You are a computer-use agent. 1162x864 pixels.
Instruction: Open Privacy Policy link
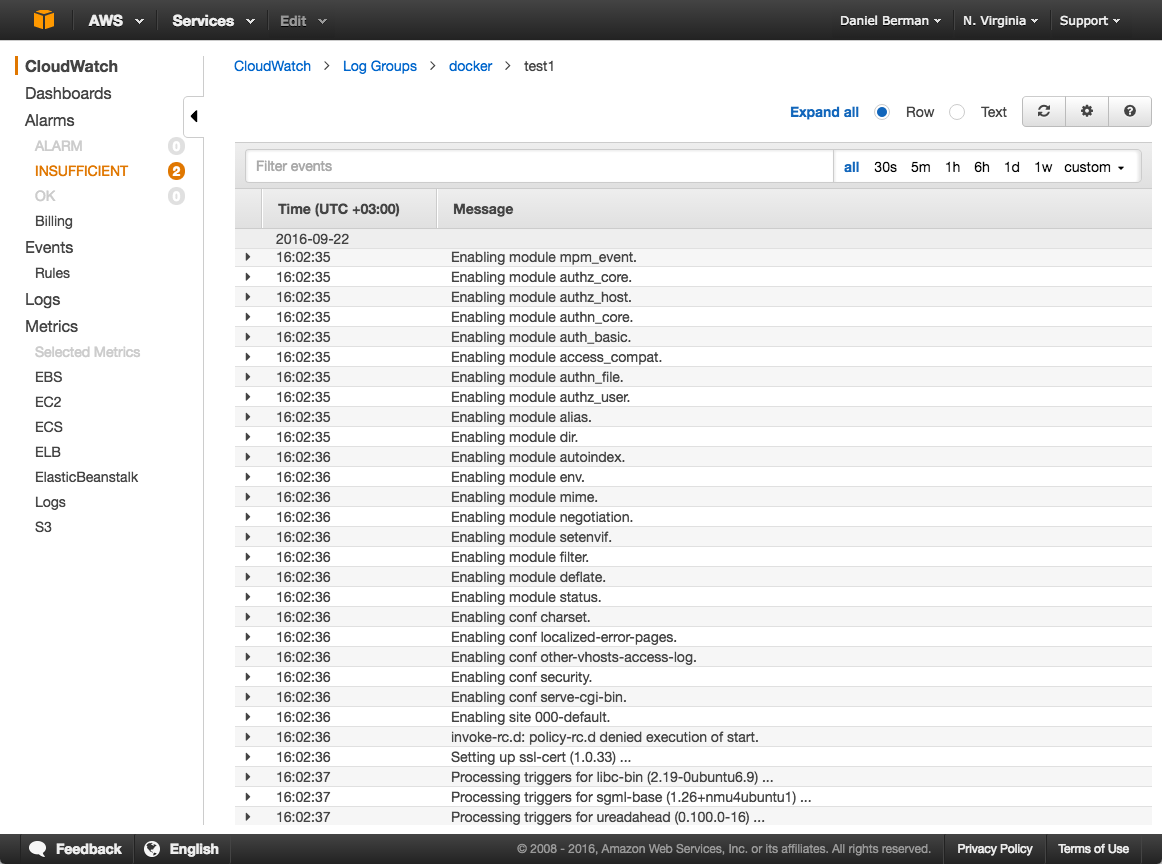pyautogui.click(x=995, y=848)
